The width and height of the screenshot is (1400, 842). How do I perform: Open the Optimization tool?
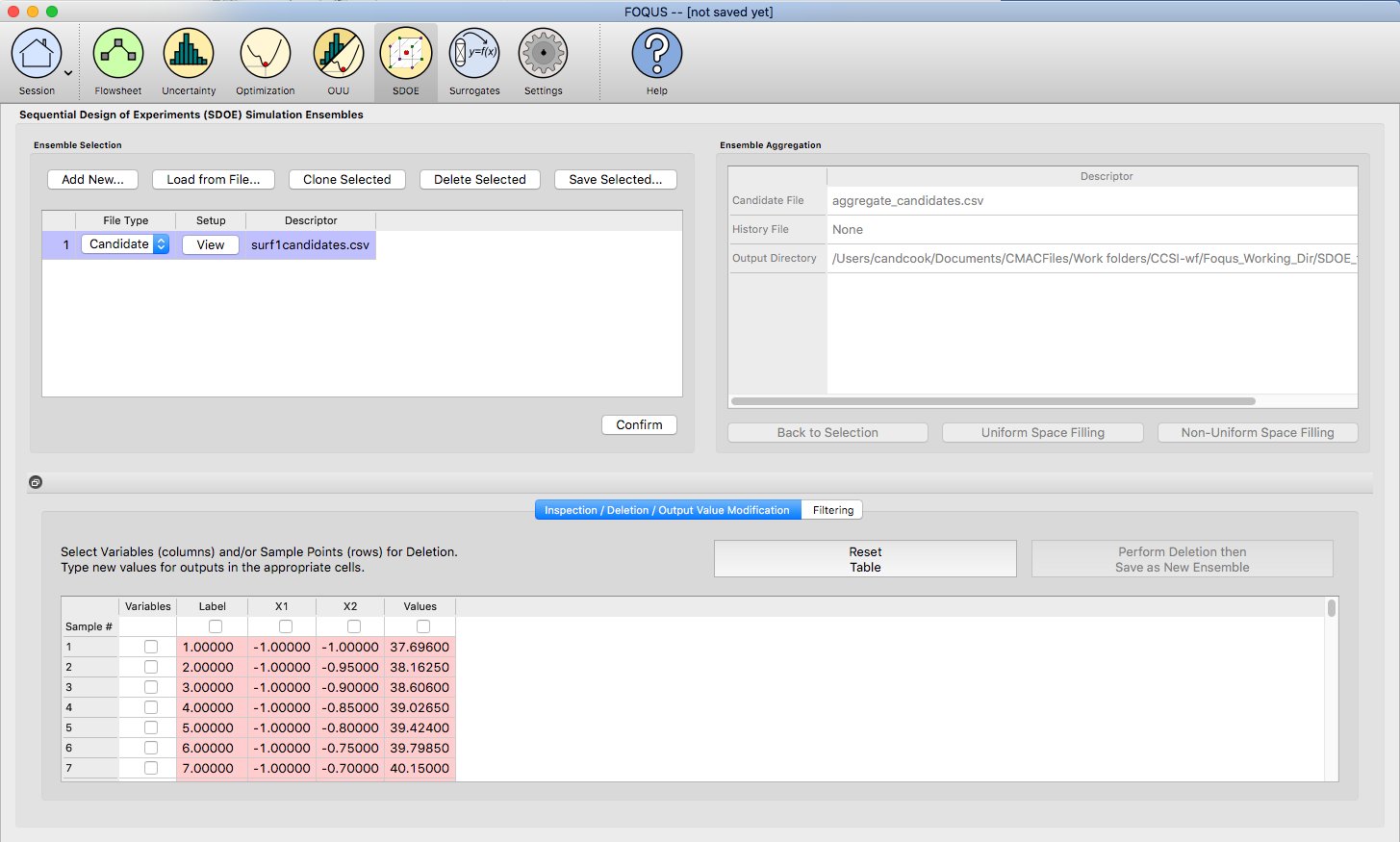coord(266,54)
